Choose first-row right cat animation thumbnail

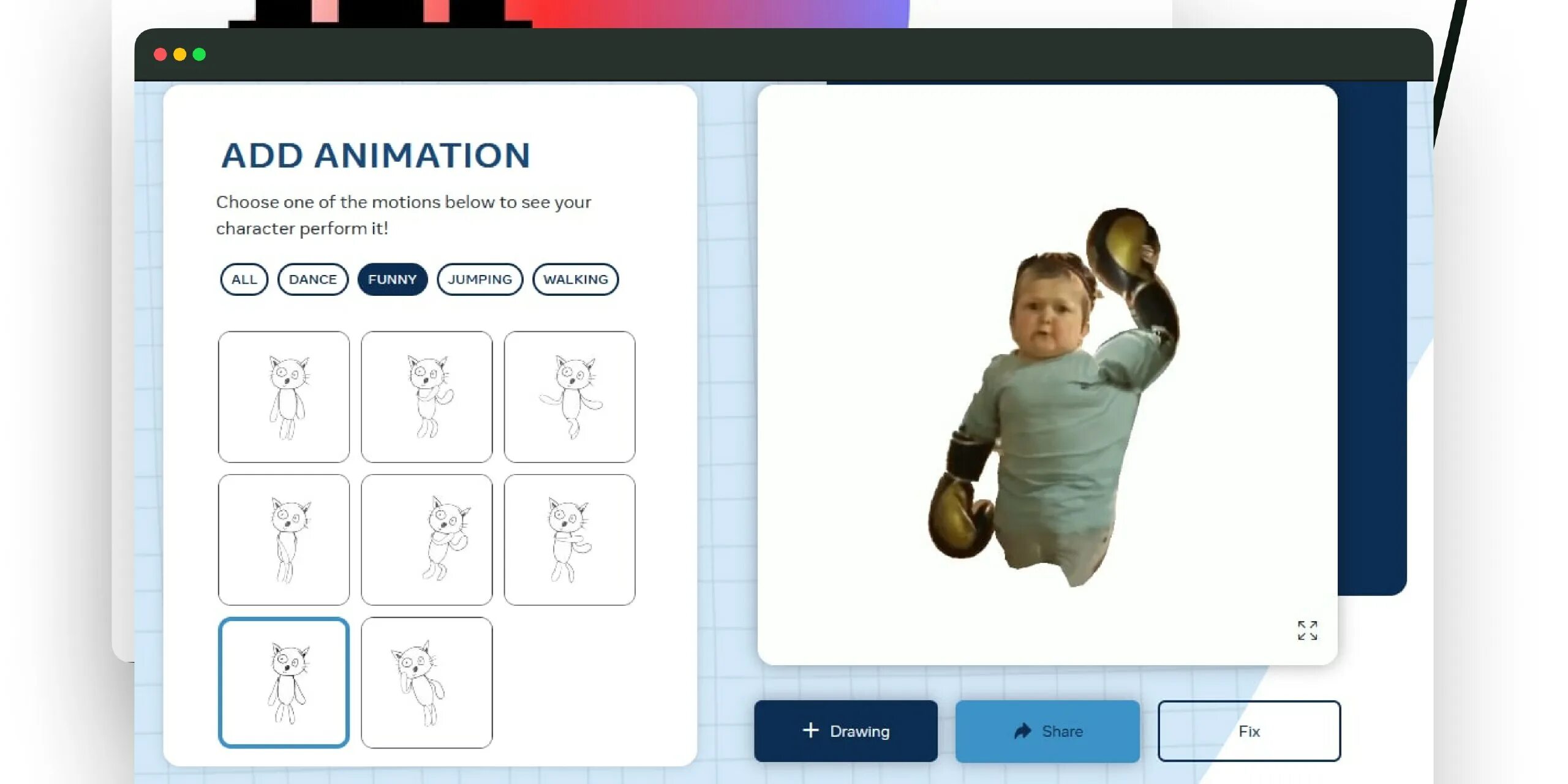[x=570, y=397]
